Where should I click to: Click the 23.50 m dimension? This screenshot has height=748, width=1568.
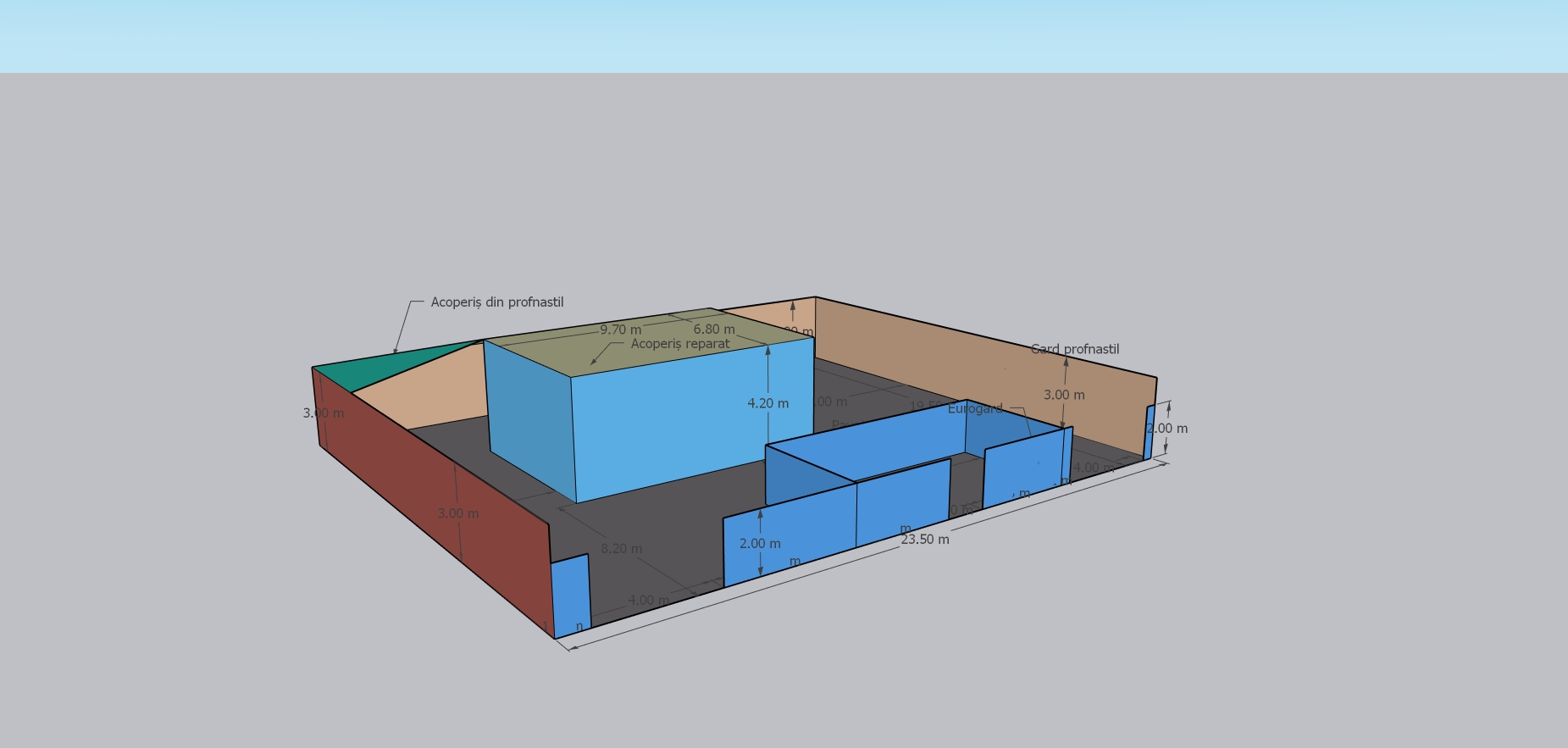[924, 540]
